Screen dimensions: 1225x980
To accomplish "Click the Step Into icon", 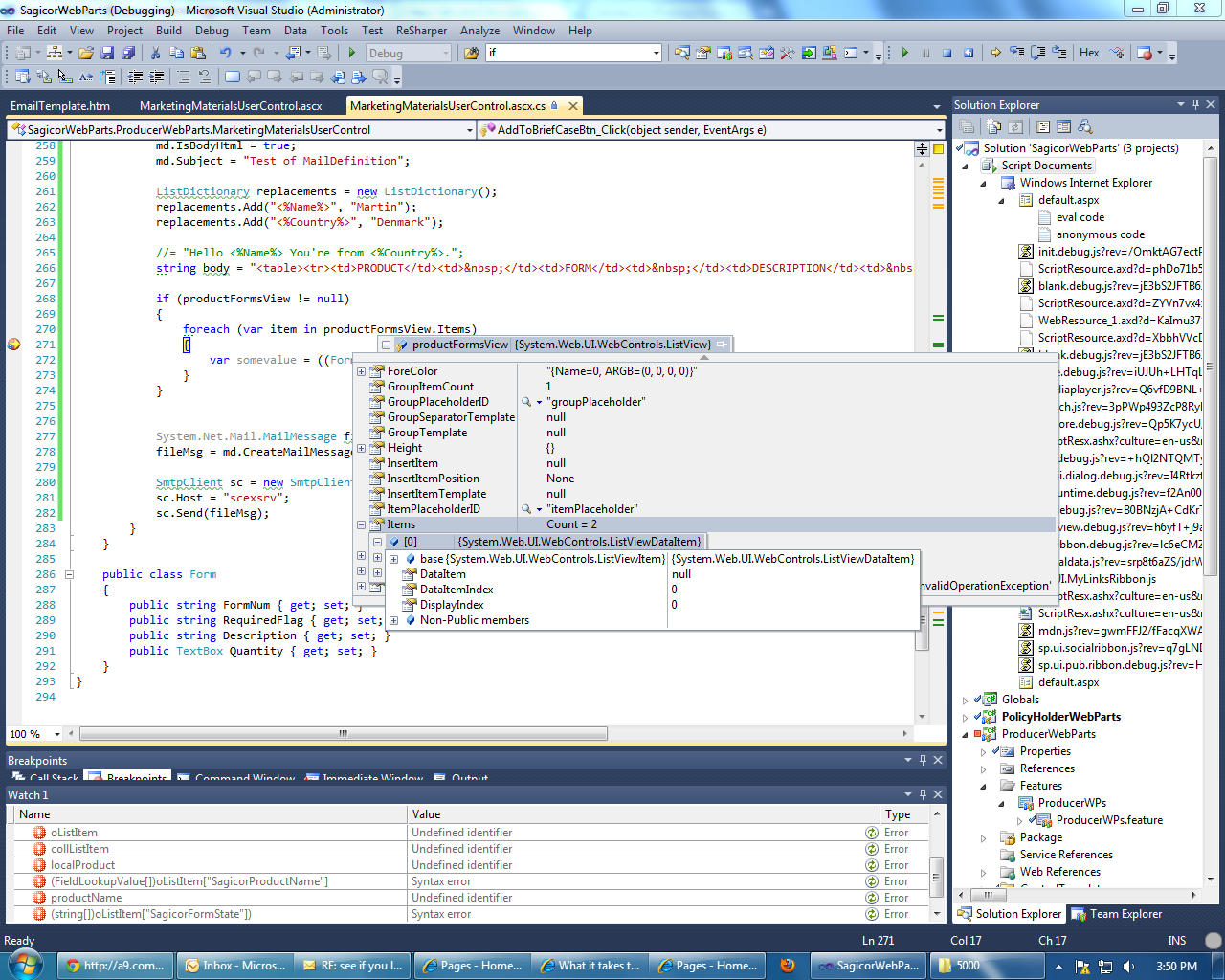I will point(1016,53).
